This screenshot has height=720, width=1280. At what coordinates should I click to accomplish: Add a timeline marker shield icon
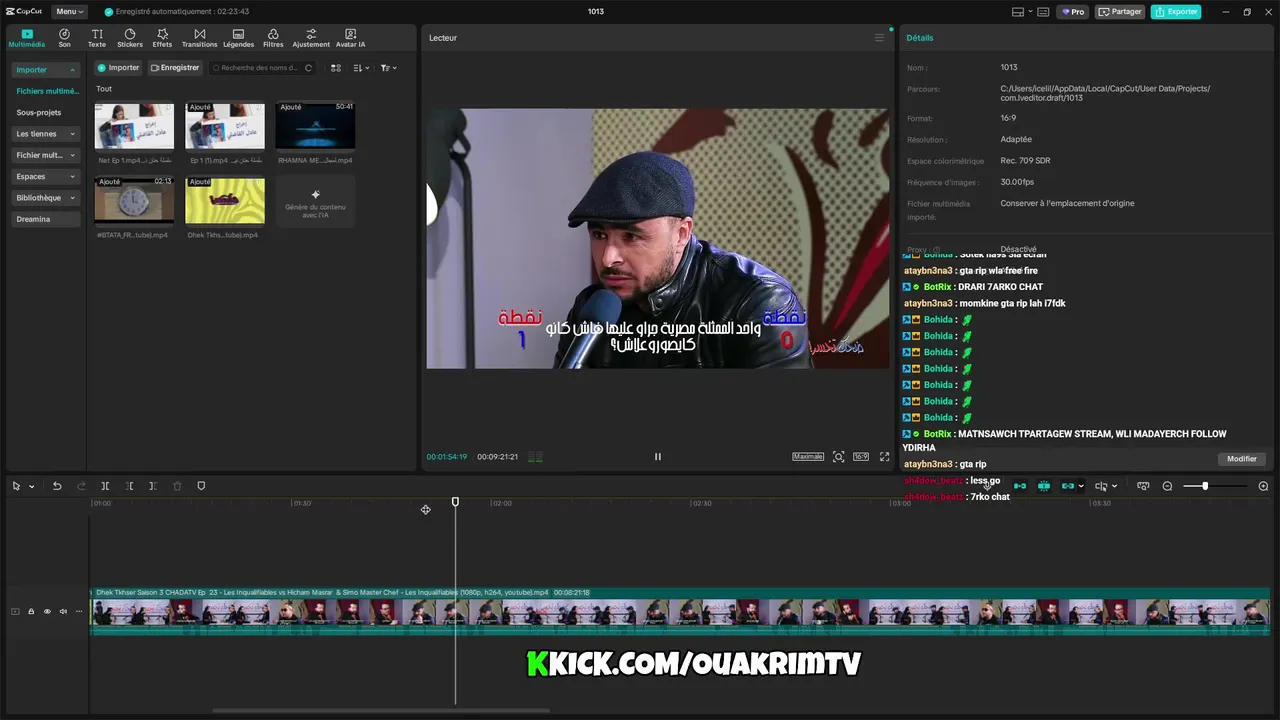pyautogui.click(x=201, y=486)
